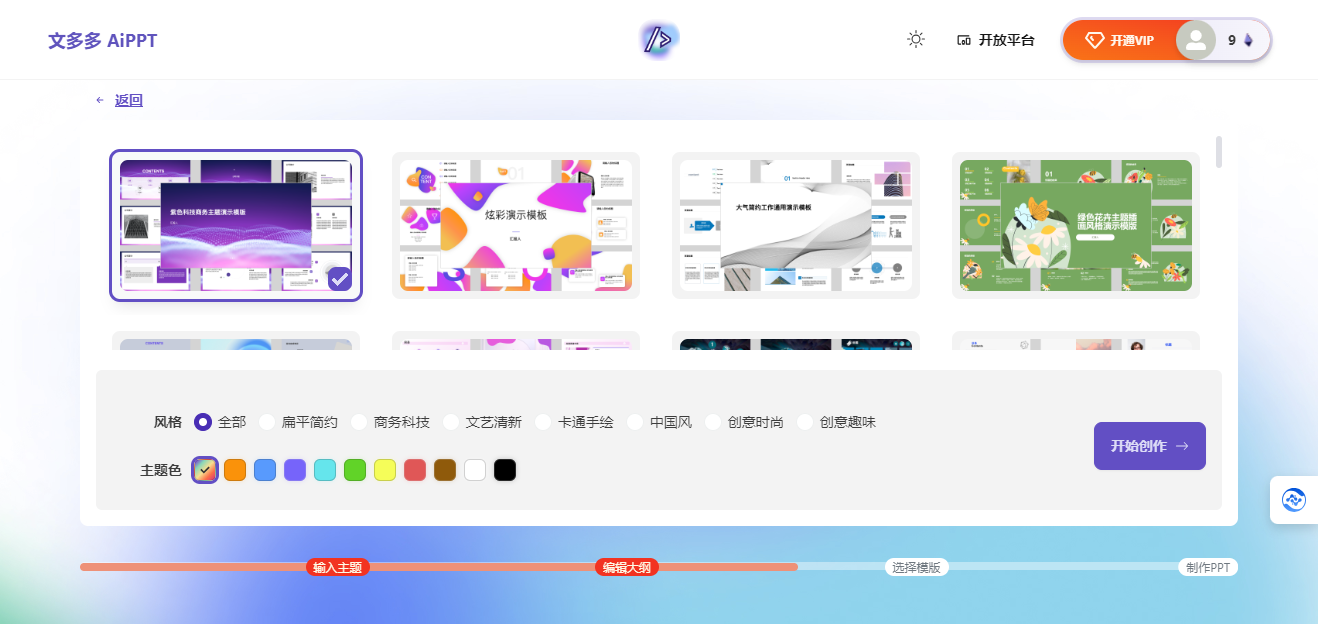This screenshot has width=1318, height=624.
Task: Click the 返回 link
Action: 129,100
